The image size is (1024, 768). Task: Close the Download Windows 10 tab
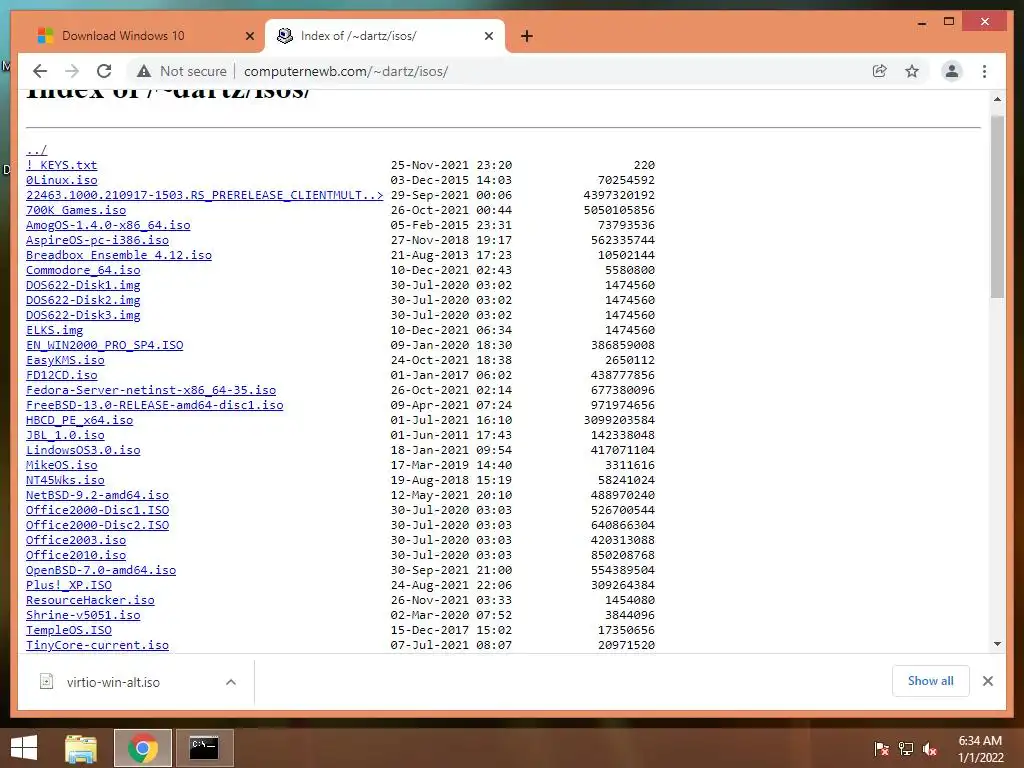point(249,36)
